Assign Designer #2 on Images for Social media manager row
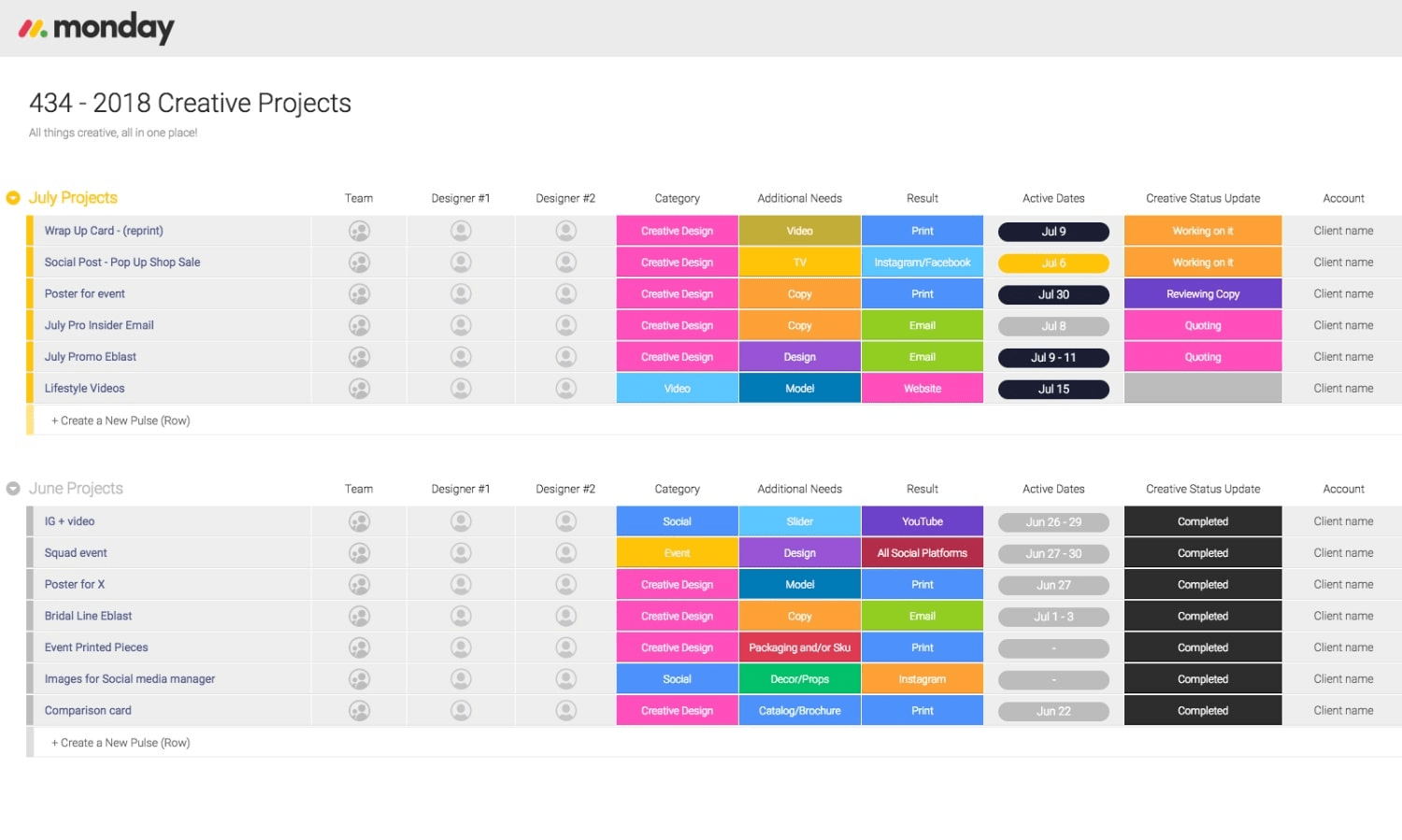This screenshot has height=840, width=1402. [x=565, y=679]
